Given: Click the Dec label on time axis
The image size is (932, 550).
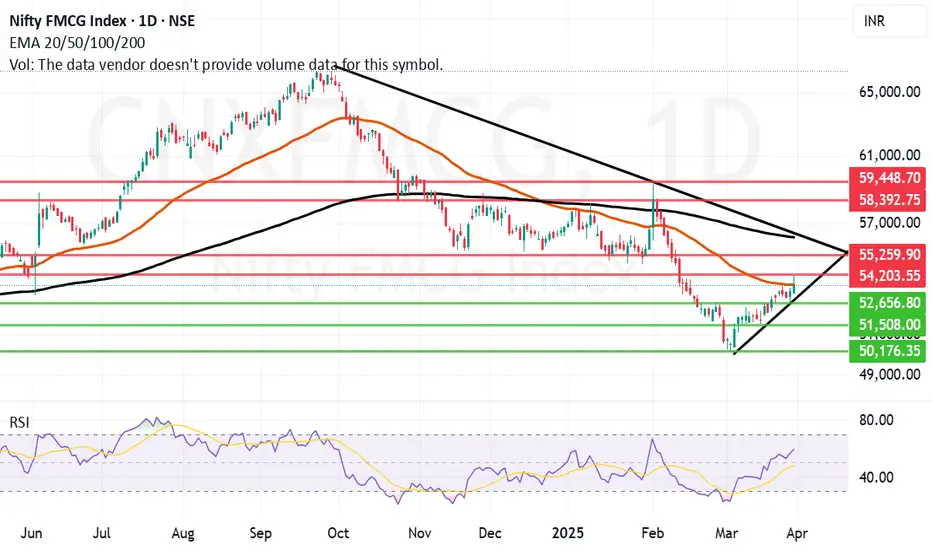Looking at the screenshot, I should (490, 533).
